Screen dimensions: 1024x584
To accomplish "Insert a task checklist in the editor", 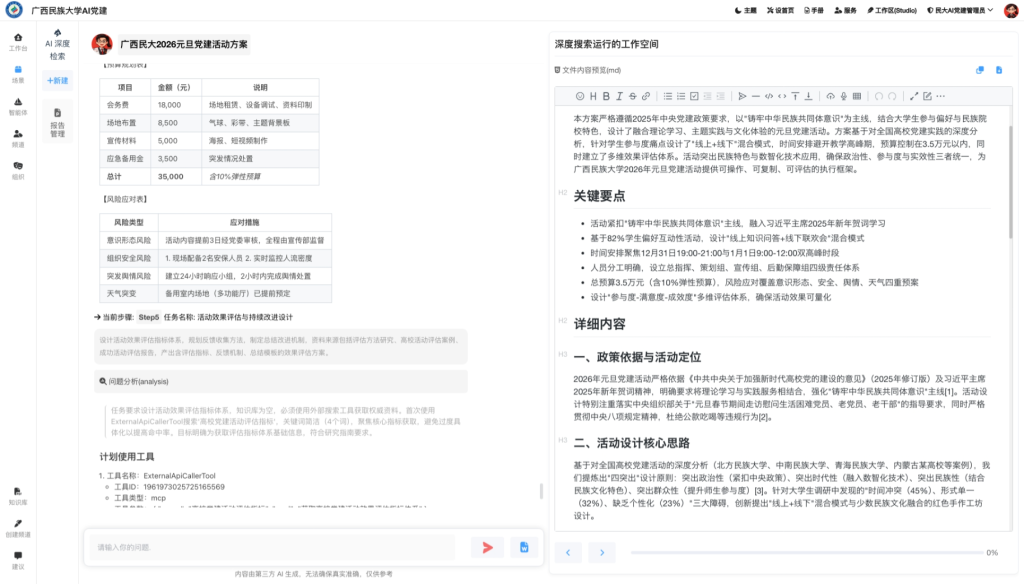I will (693, 96).
